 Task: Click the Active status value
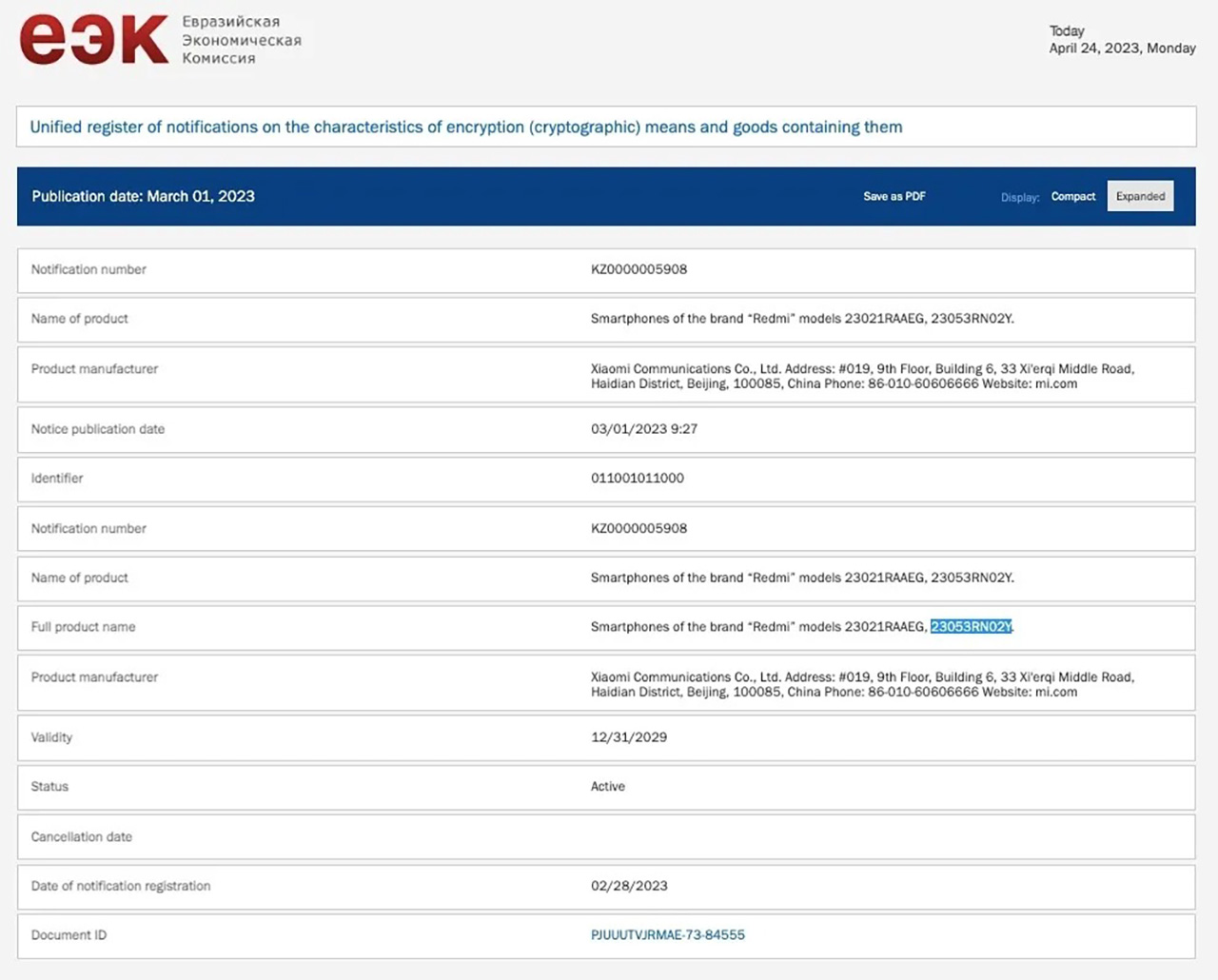pos(607,787)
